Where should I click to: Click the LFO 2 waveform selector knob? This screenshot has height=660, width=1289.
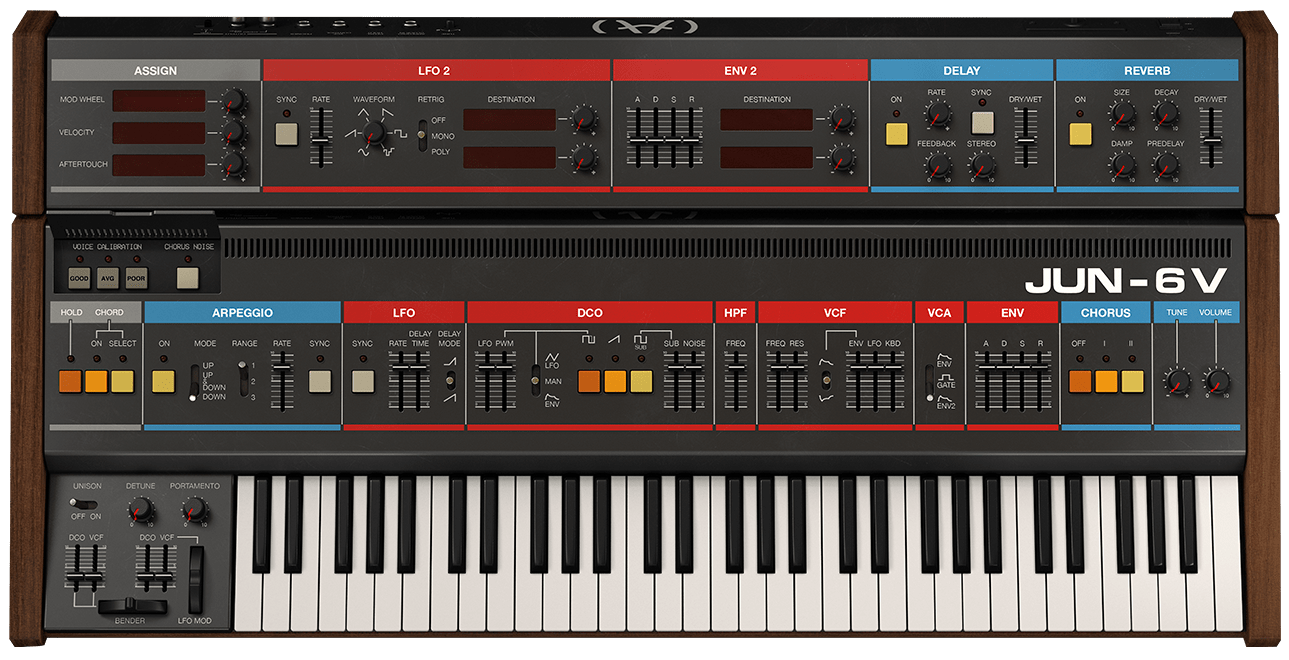coord(373,132)
